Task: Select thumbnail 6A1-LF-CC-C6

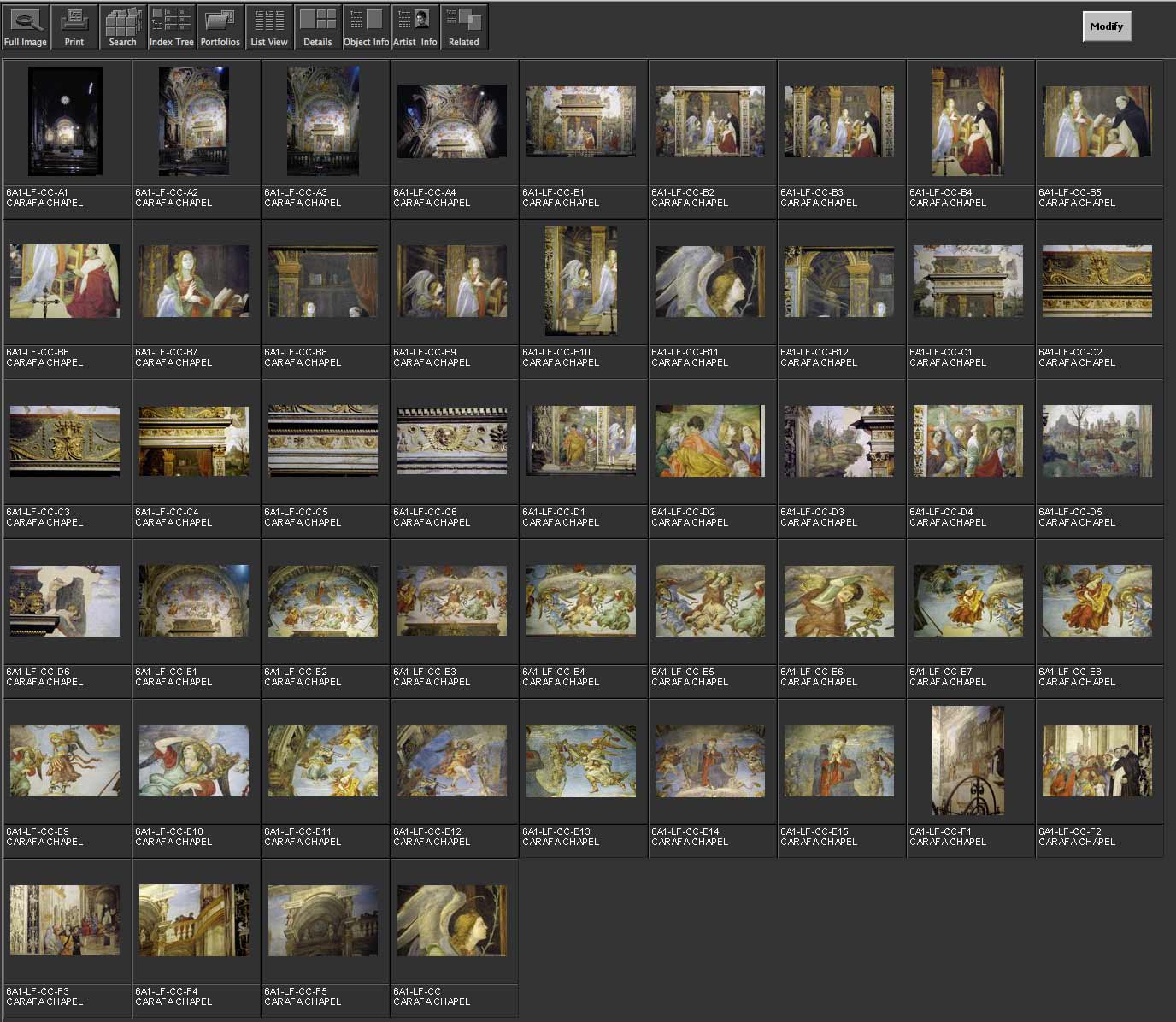Action: click(452, 441)
